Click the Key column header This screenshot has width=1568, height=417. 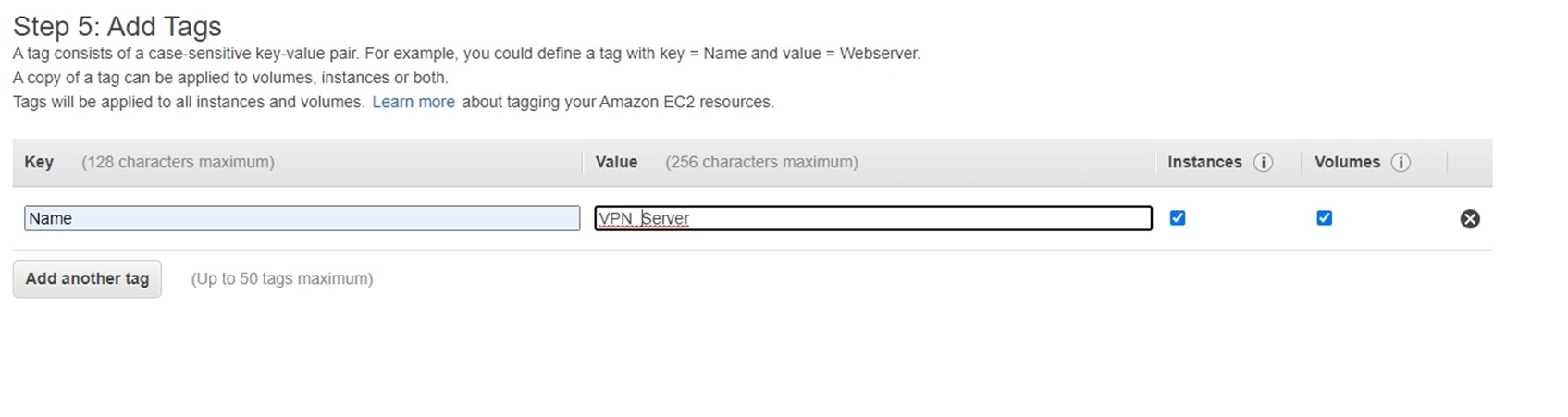(39, 162)
